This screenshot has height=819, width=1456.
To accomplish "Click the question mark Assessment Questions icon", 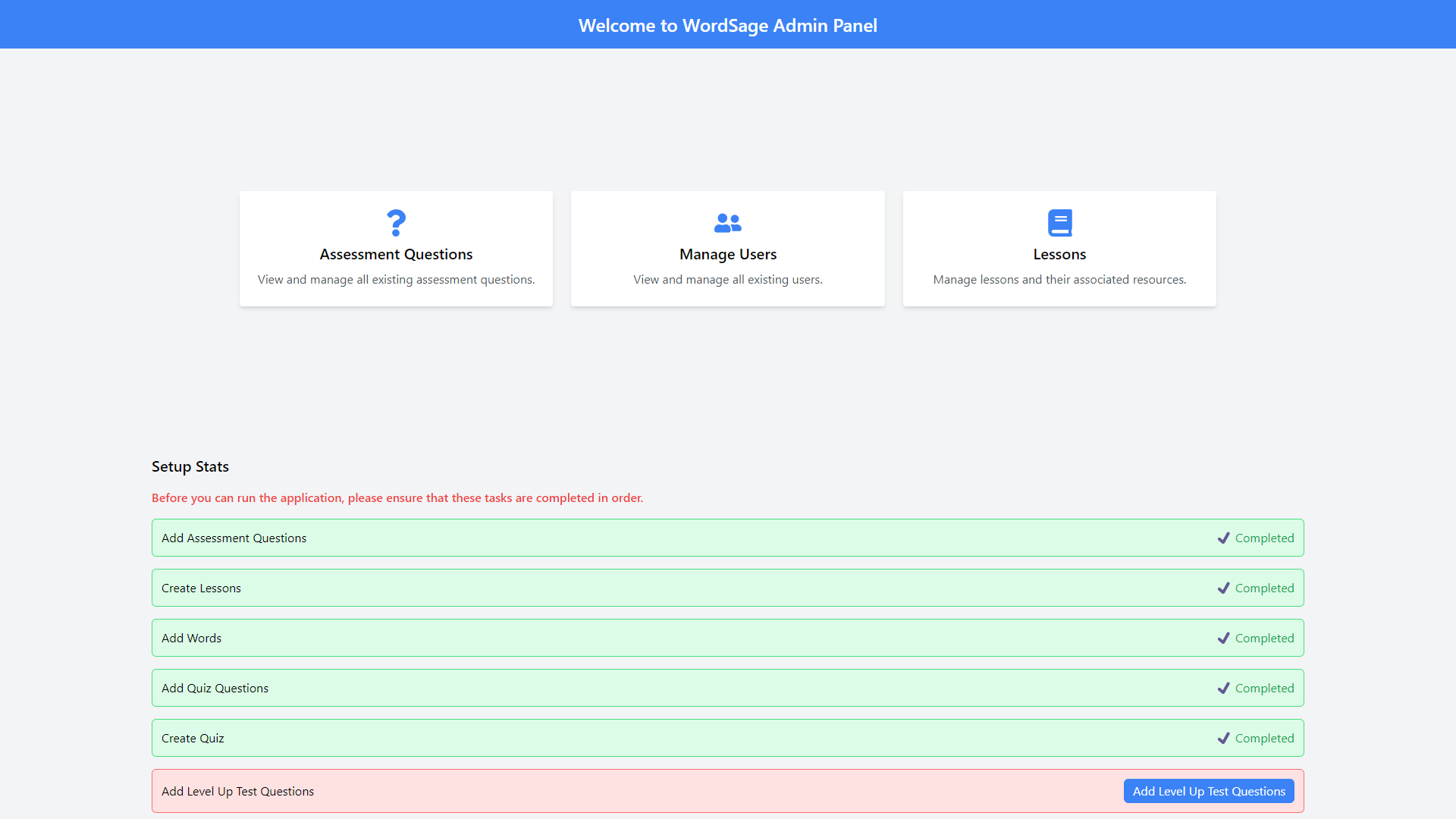I will (396, 223).
